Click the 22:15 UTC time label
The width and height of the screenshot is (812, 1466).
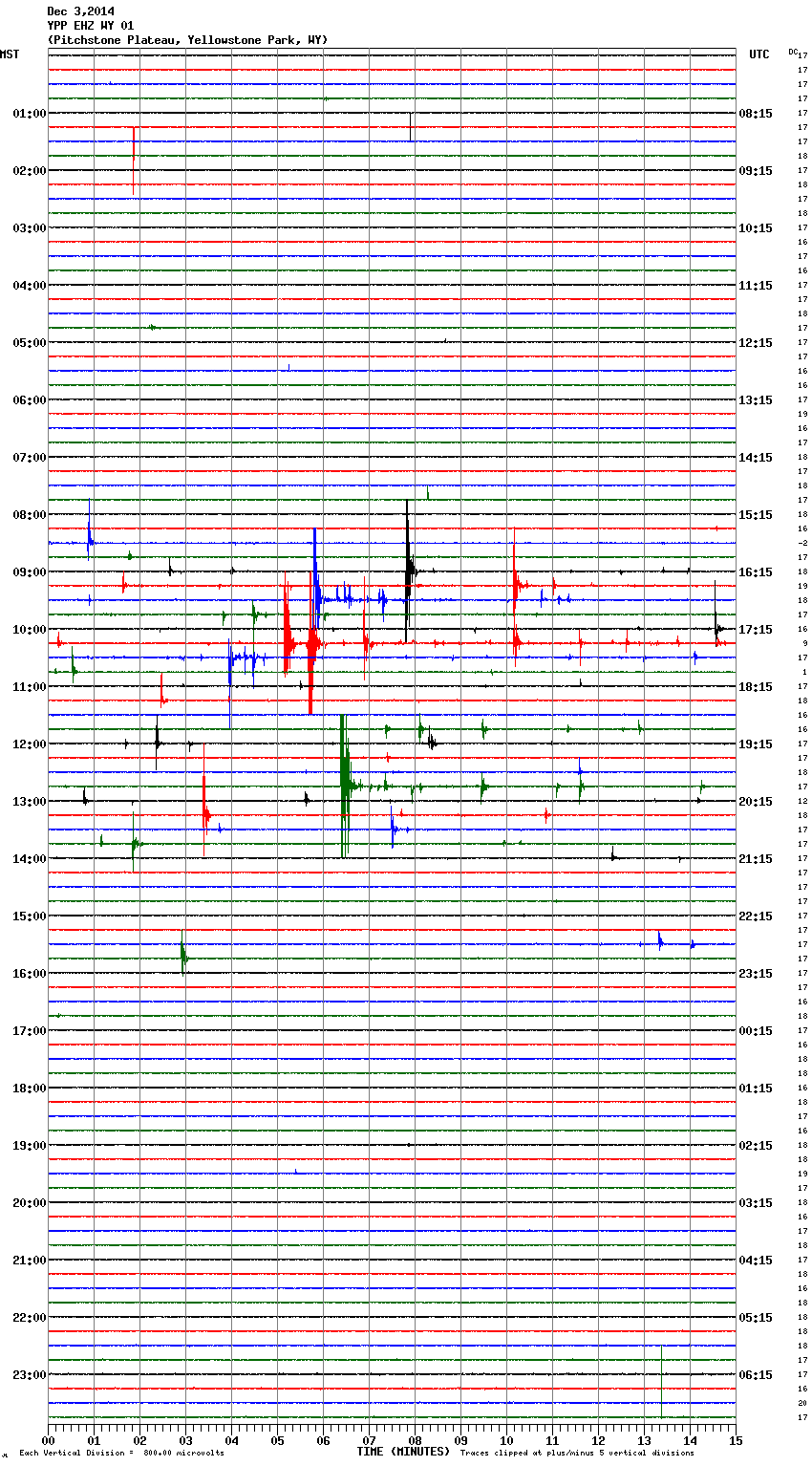click(x=756, y=916)
